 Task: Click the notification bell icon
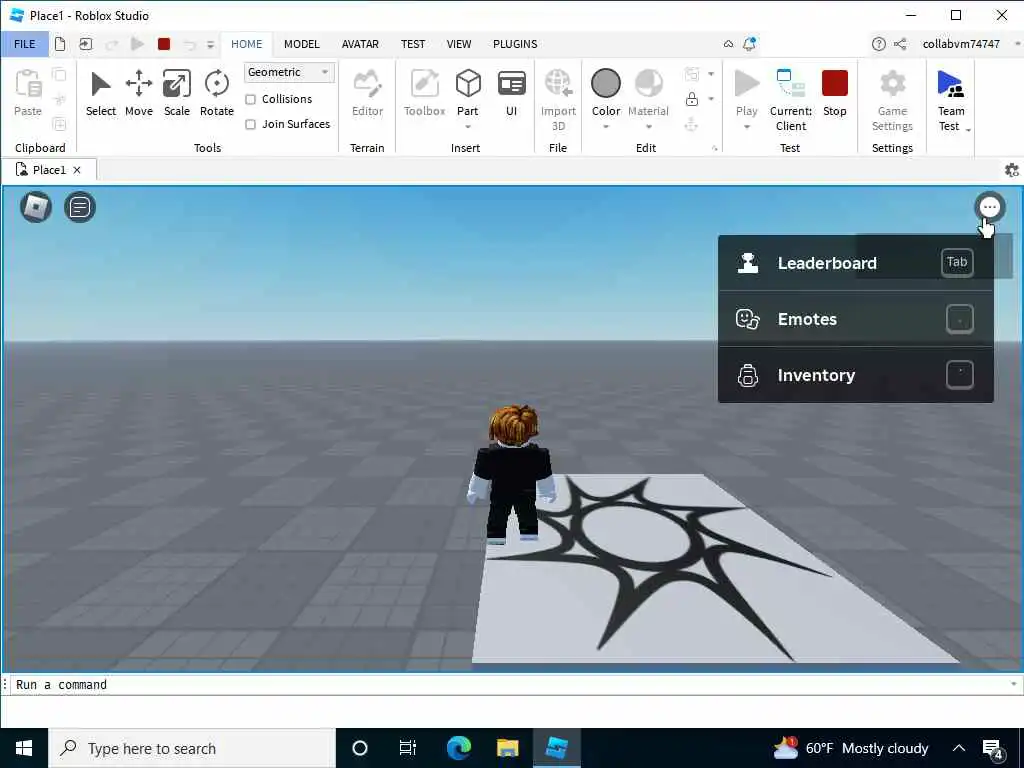pyautogui.click(x=749, y=44)
